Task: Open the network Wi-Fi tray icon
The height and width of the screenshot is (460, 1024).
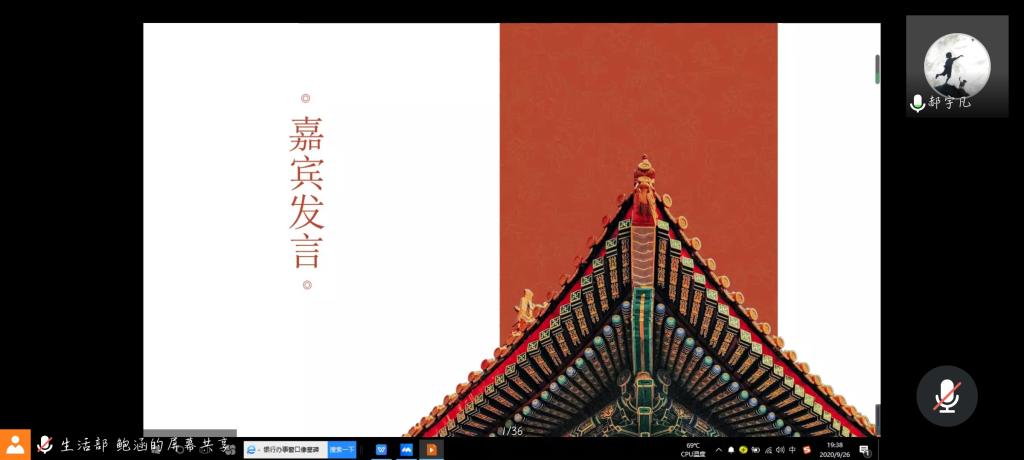Action: click(767, 450)
